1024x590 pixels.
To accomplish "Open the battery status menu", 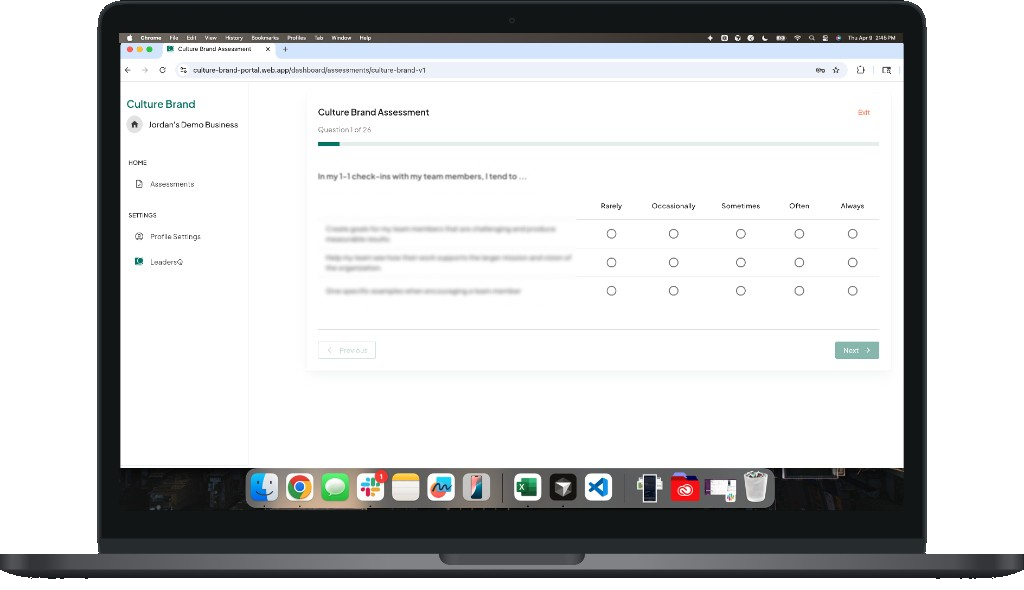I will [x=779, y=37].
